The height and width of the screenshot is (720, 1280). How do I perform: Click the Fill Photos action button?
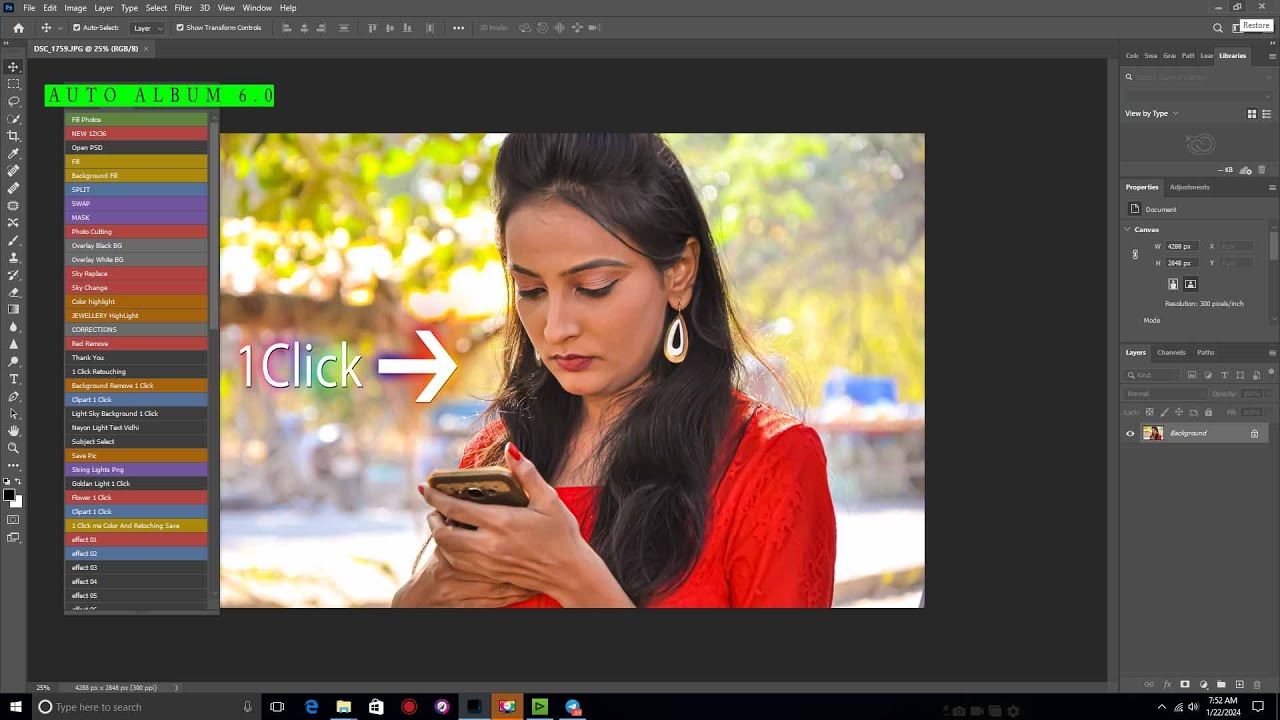(136, 119)
